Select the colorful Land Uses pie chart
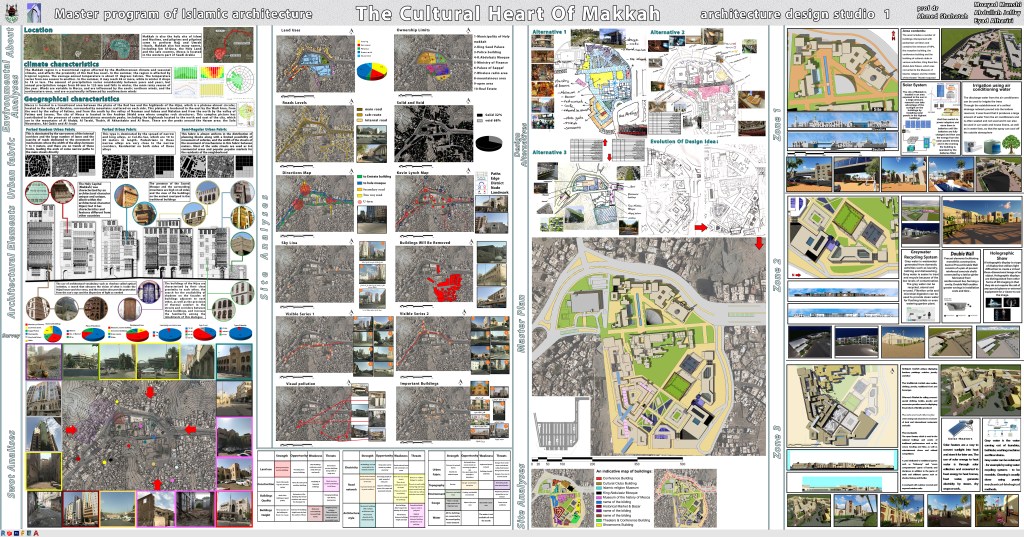Viewport: 1024px width, 537px height. click(x=367, y=69)
